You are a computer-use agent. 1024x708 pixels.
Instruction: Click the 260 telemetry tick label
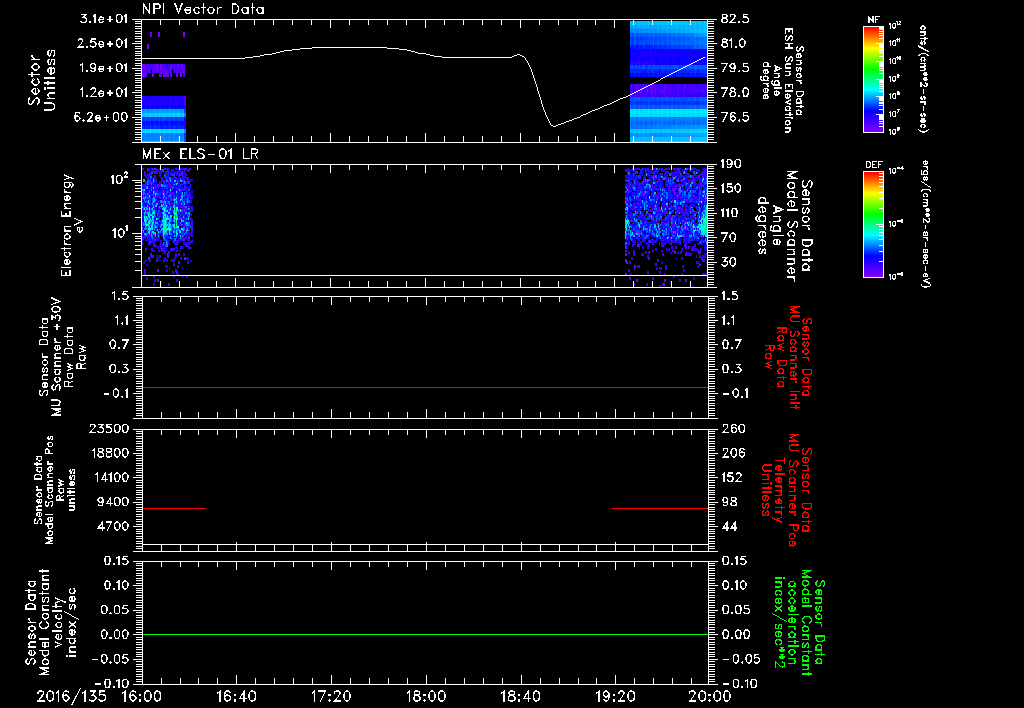click(733, 428)
